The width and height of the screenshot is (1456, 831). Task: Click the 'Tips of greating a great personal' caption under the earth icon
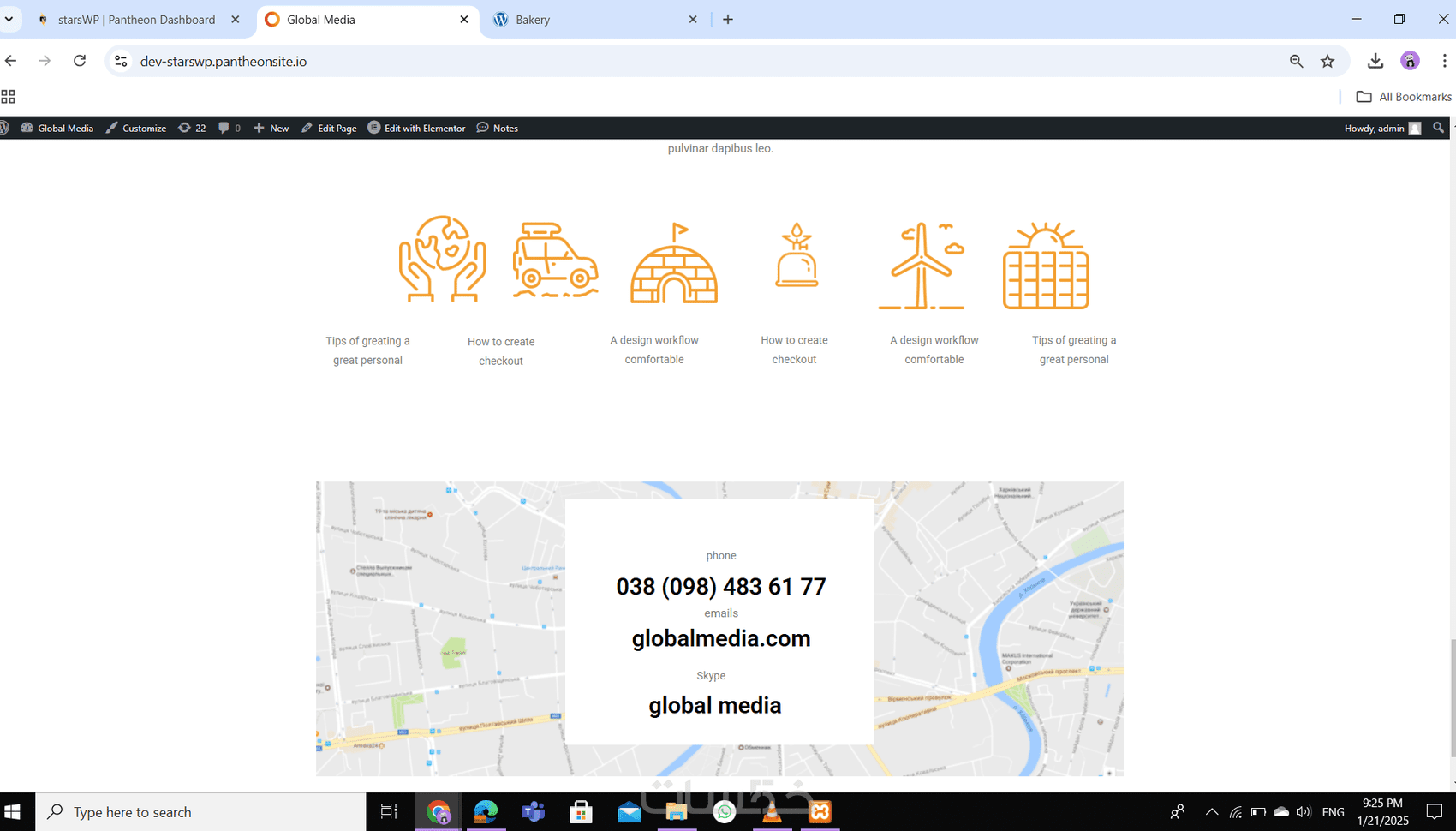click(x=367, y=350)
